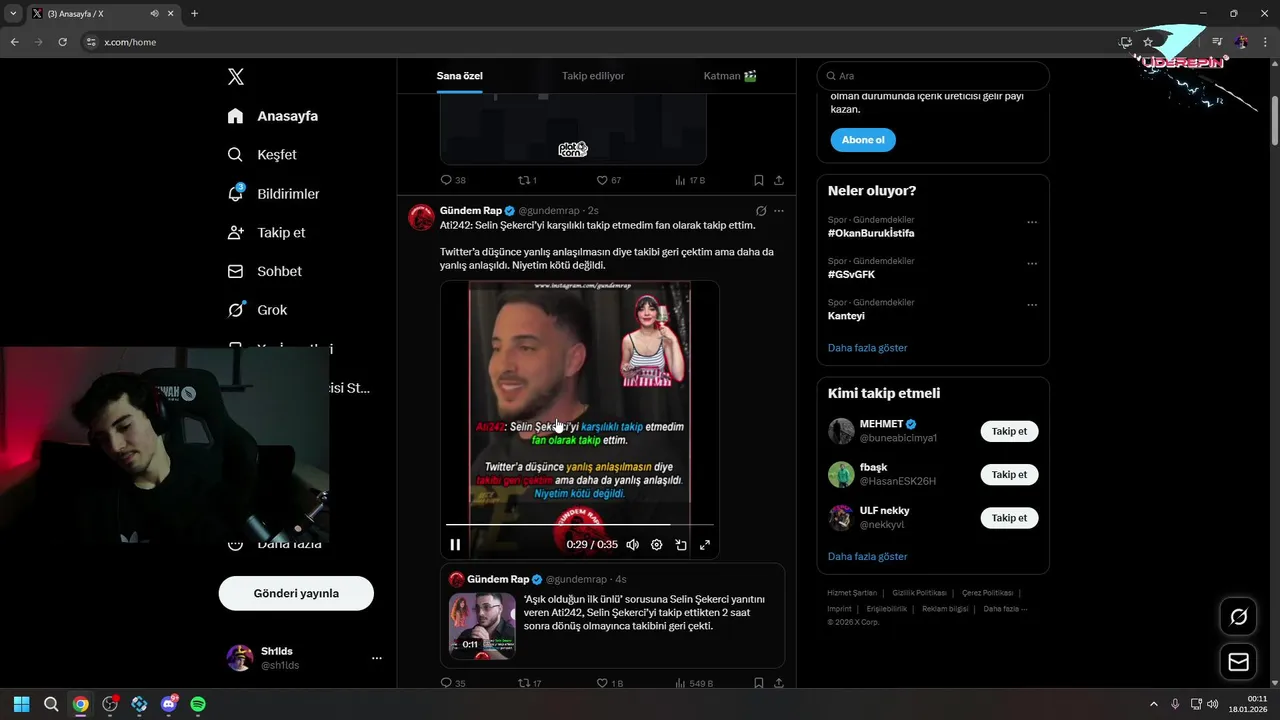Screen dimensions: 1280x720
Task: Switch to the Katman tab
Action: (x=730, y=76)
